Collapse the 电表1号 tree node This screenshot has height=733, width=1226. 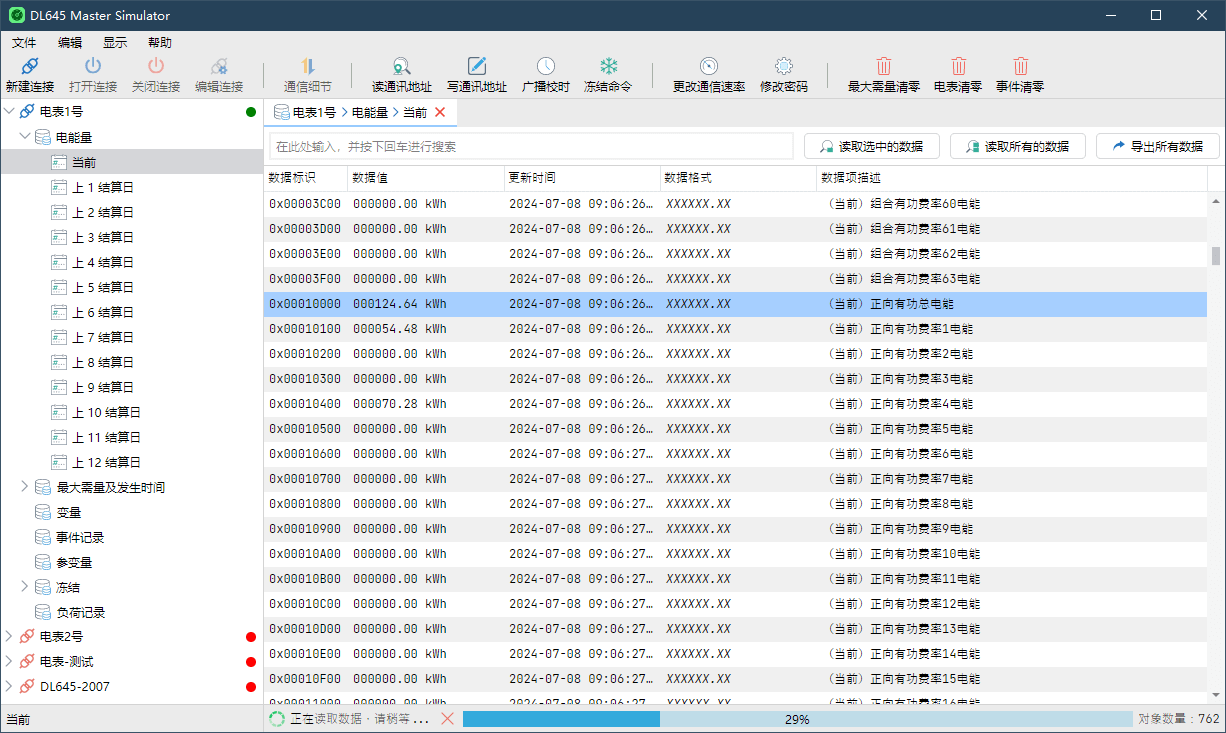10,112
